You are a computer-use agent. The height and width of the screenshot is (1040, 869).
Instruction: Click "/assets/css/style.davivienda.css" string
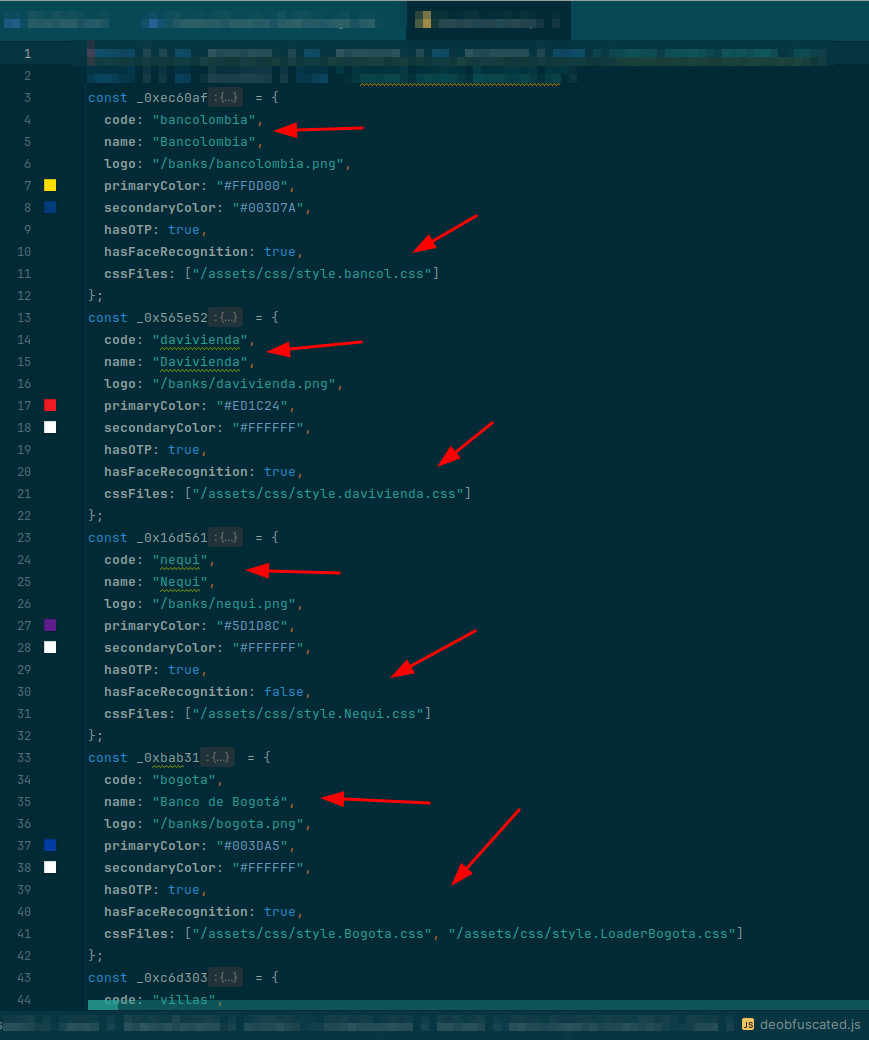click(x=328, y=494)
